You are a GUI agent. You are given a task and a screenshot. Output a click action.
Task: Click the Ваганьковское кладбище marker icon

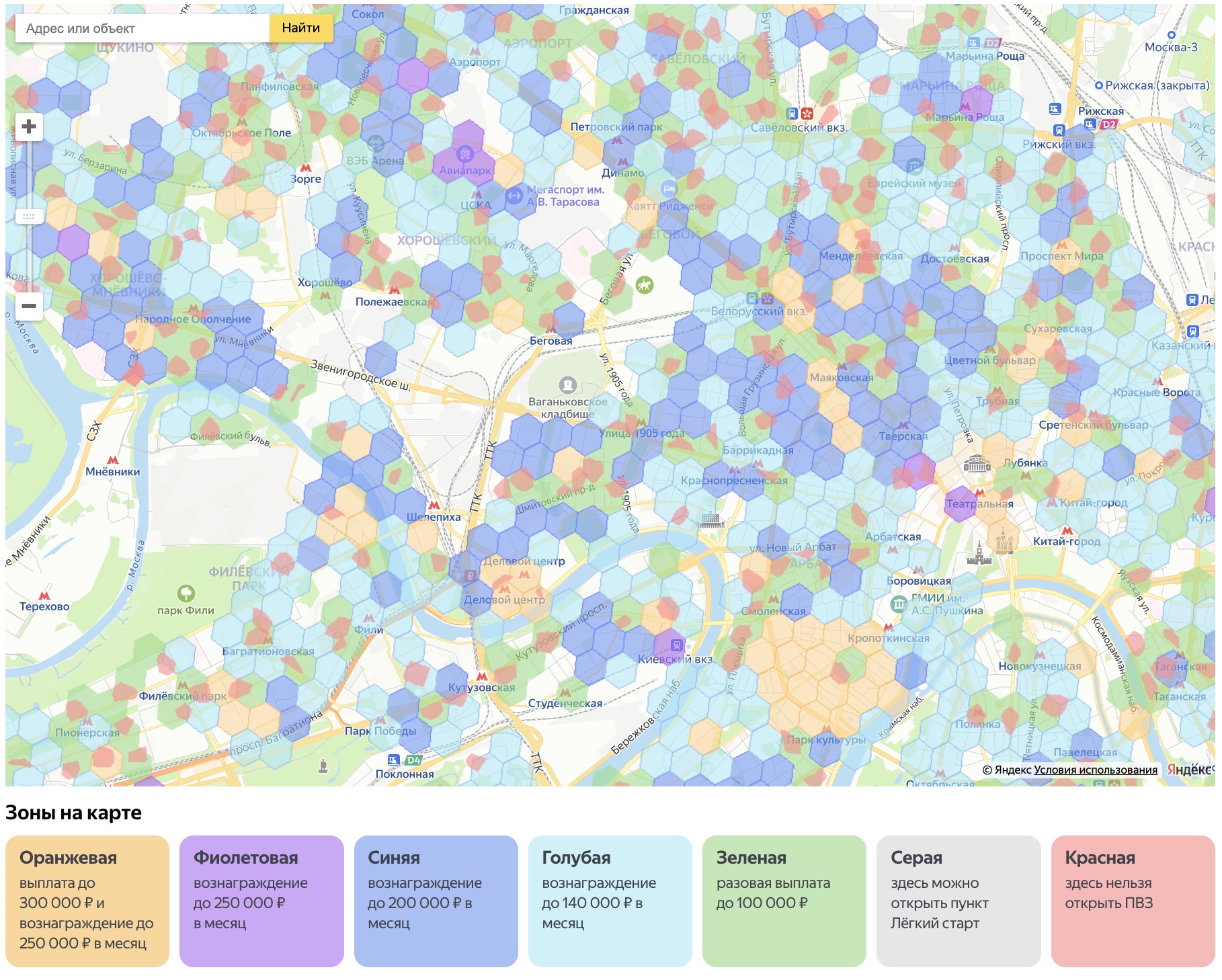pyautogui.click(x=568, y=384)
